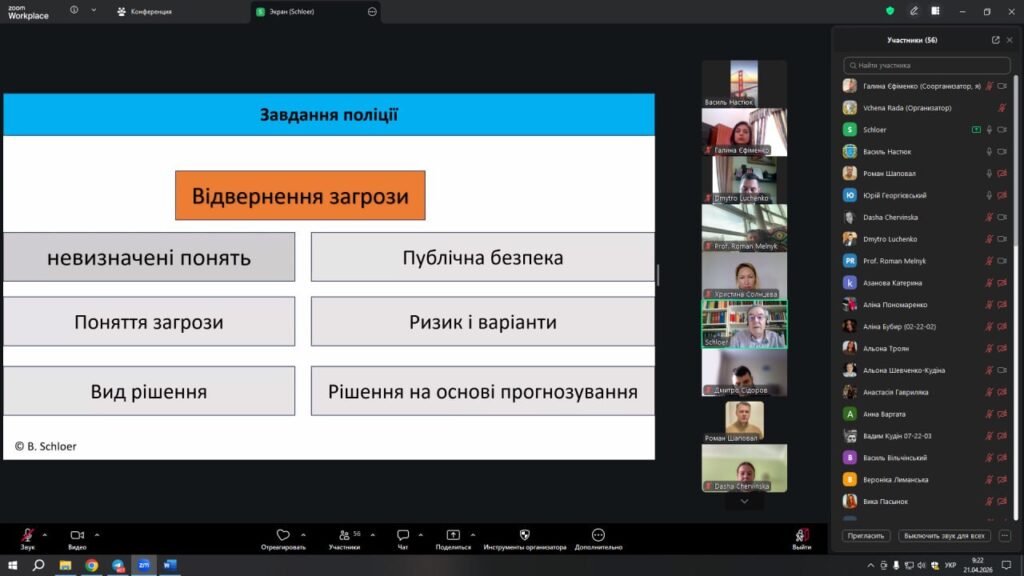
Task: Toggle camera with the Видео button
Action: coord(77,535)
